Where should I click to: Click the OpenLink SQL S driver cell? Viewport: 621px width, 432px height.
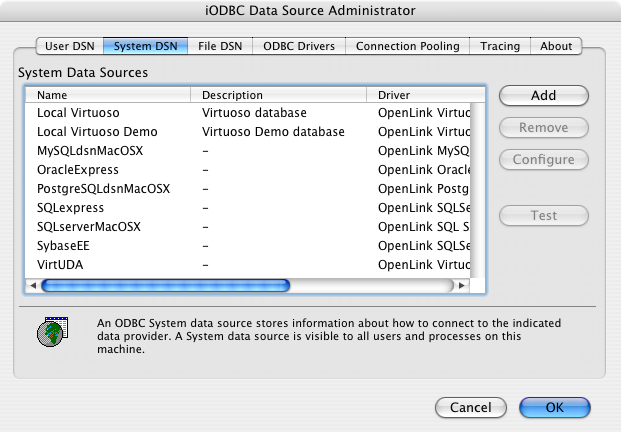[424, 227]
